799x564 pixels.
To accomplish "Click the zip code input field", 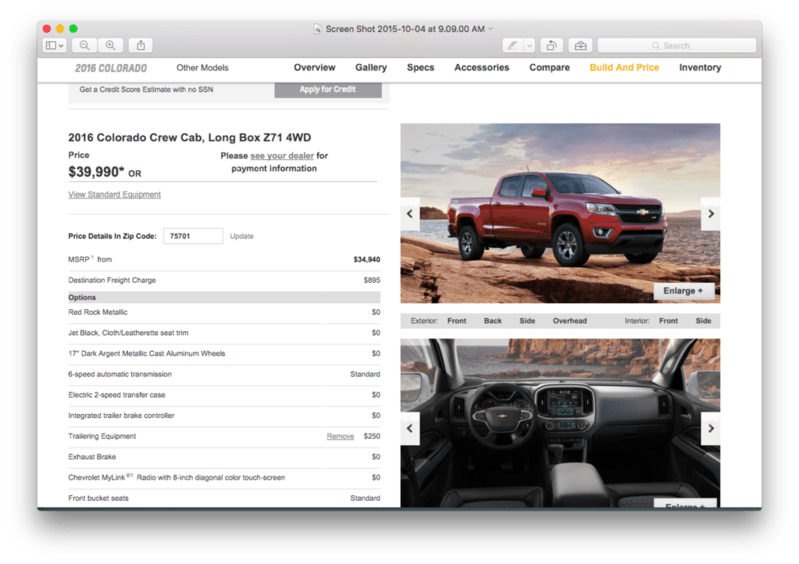I will (x=193, y=236).
